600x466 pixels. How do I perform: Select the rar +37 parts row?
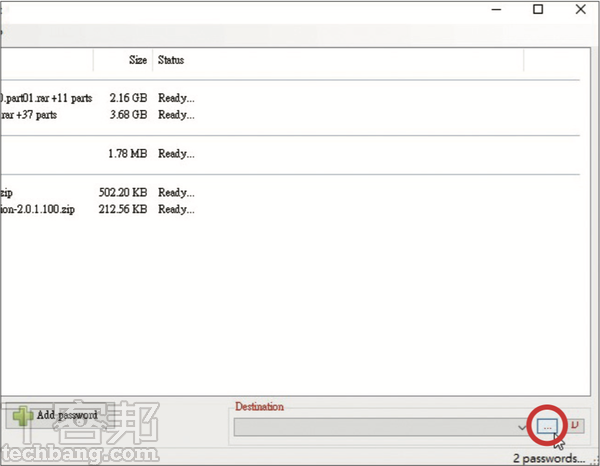click(x=290, y=115)
